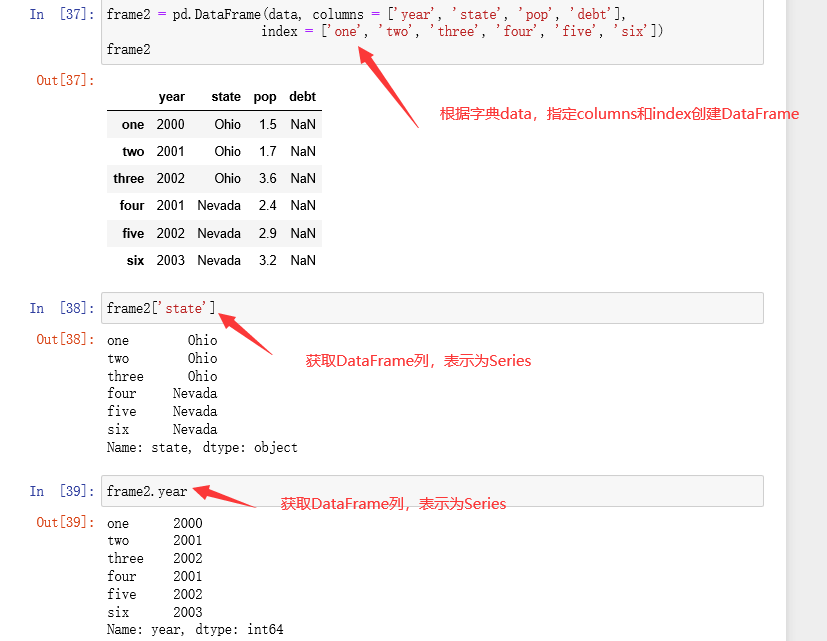
Task: Click the pop value 1.7 cell
Action: [x=267, y=151]
